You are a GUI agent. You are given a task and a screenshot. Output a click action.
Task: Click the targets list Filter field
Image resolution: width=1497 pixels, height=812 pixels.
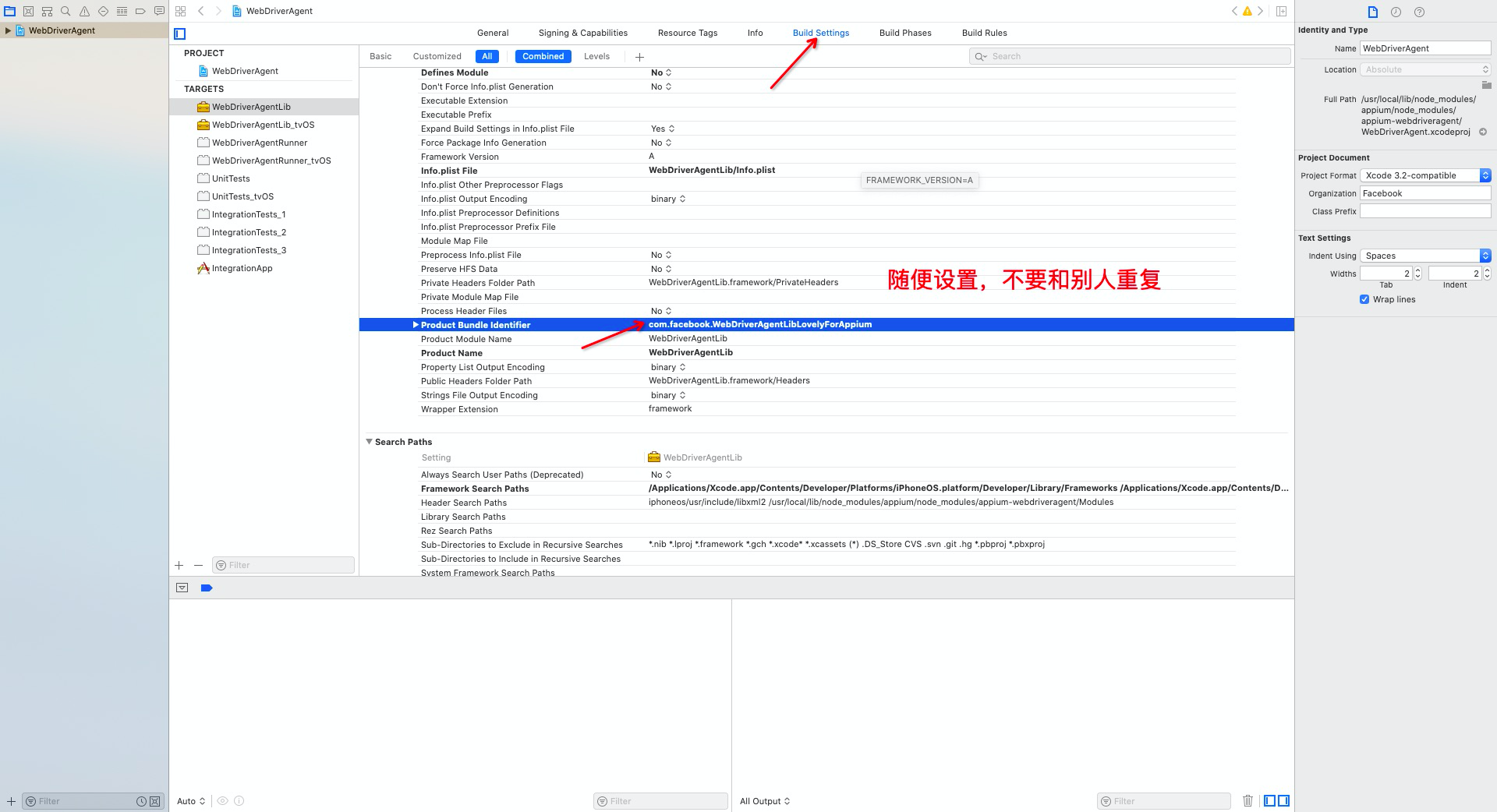pos(283,565)
